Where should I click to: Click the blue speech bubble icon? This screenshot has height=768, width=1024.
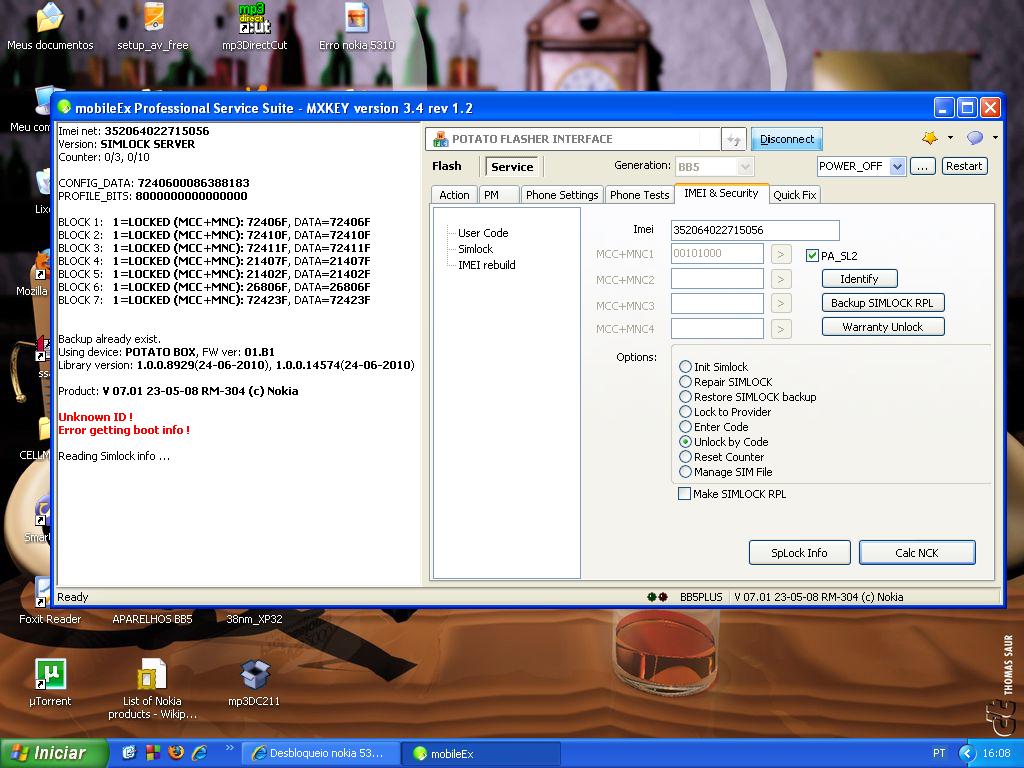coord(975,138)
